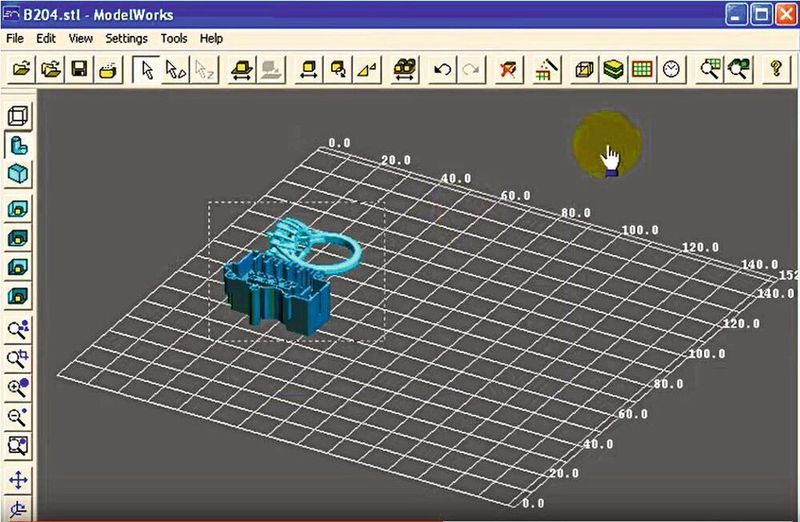800x522 pixels.
Task: Select the shaded pipe display mode
Action: [18, 145]
